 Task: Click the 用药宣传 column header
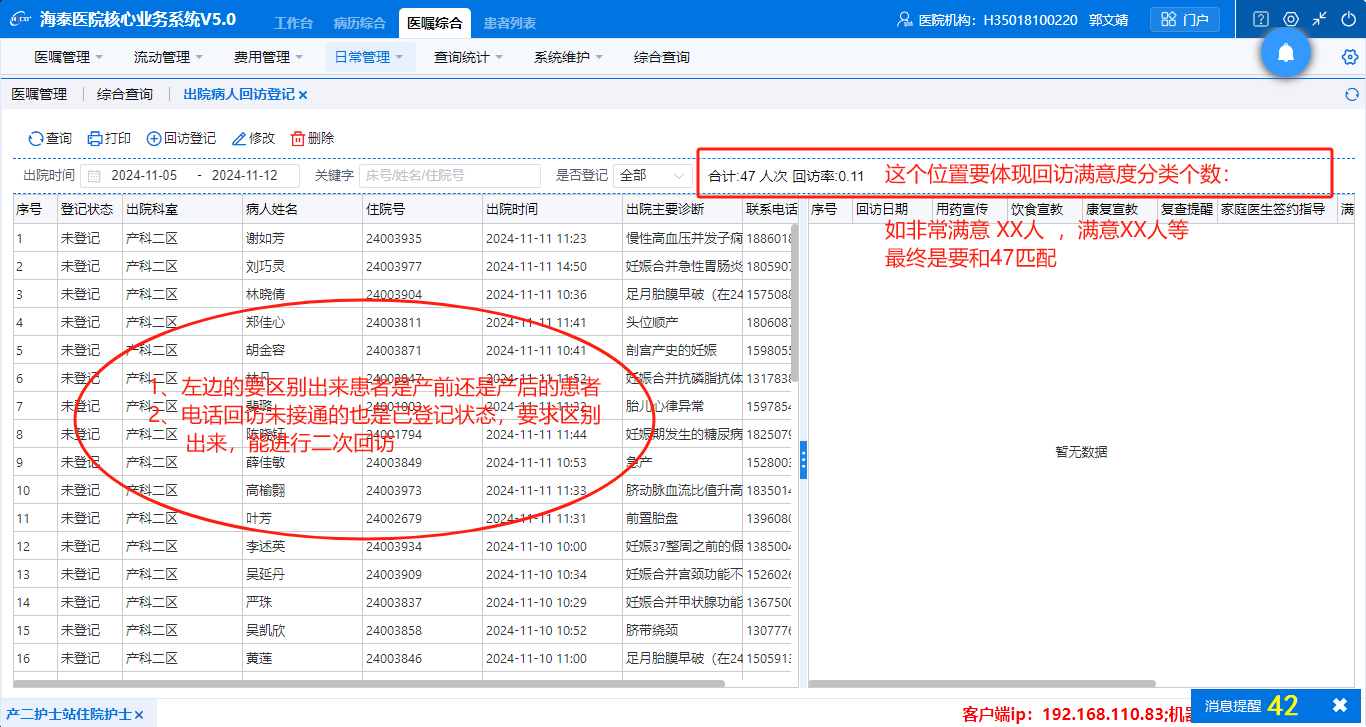click(969, 209)
